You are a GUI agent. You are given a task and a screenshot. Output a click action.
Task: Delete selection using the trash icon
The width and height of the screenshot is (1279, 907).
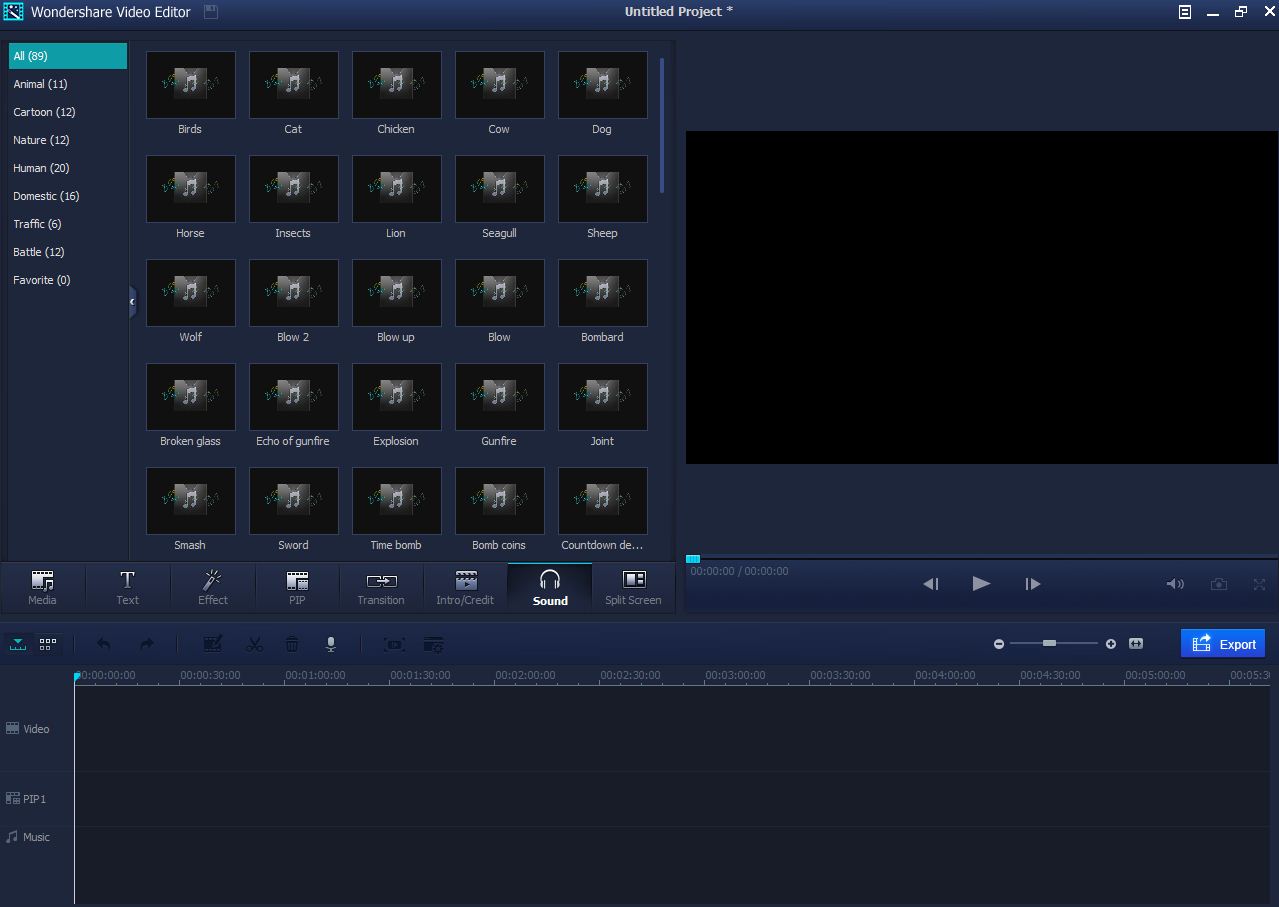292,644
